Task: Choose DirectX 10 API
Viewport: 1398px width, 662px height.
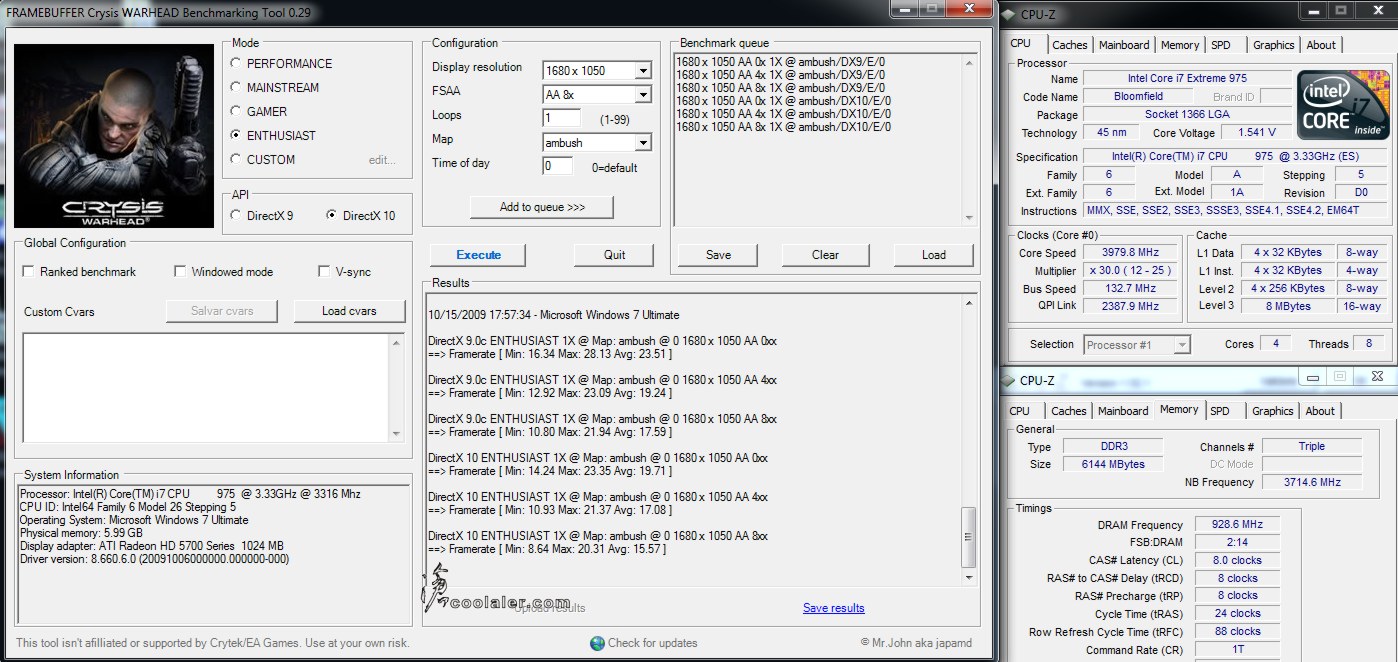Action: (x=332, y=215)
